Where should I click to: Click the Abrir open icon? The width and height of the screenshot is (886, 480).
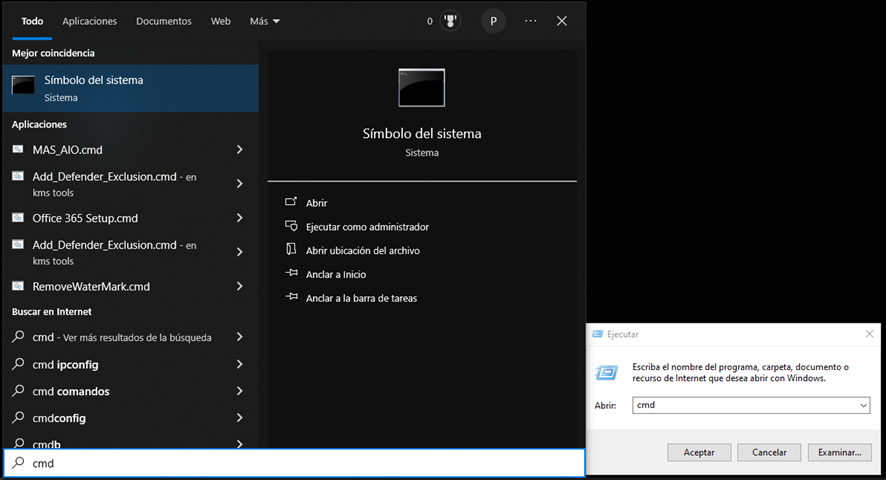(291, 202)
